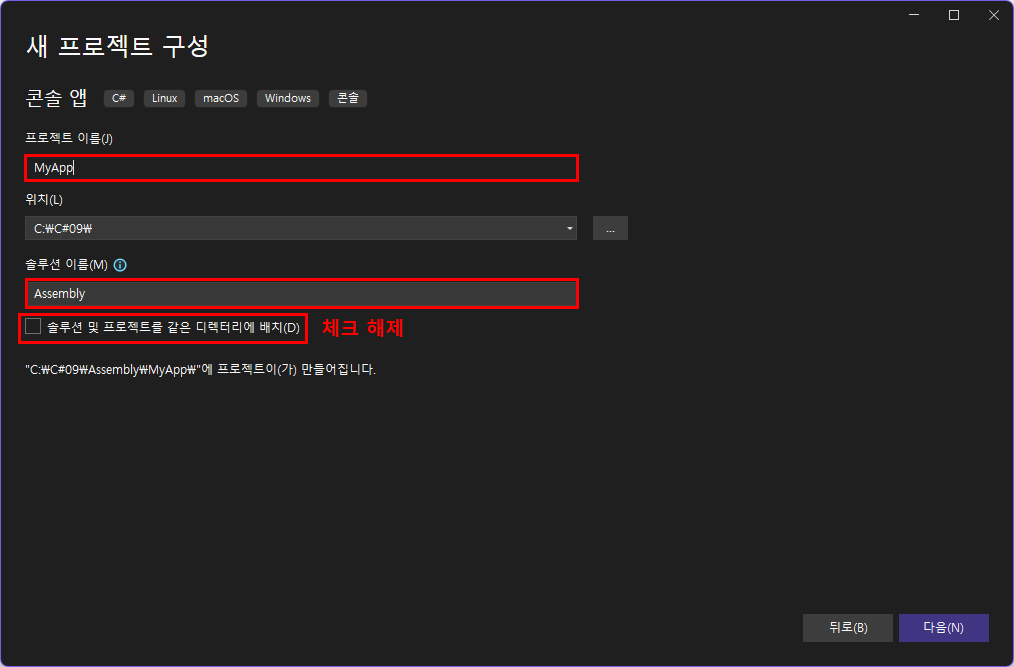Click the C# tag

119,98
